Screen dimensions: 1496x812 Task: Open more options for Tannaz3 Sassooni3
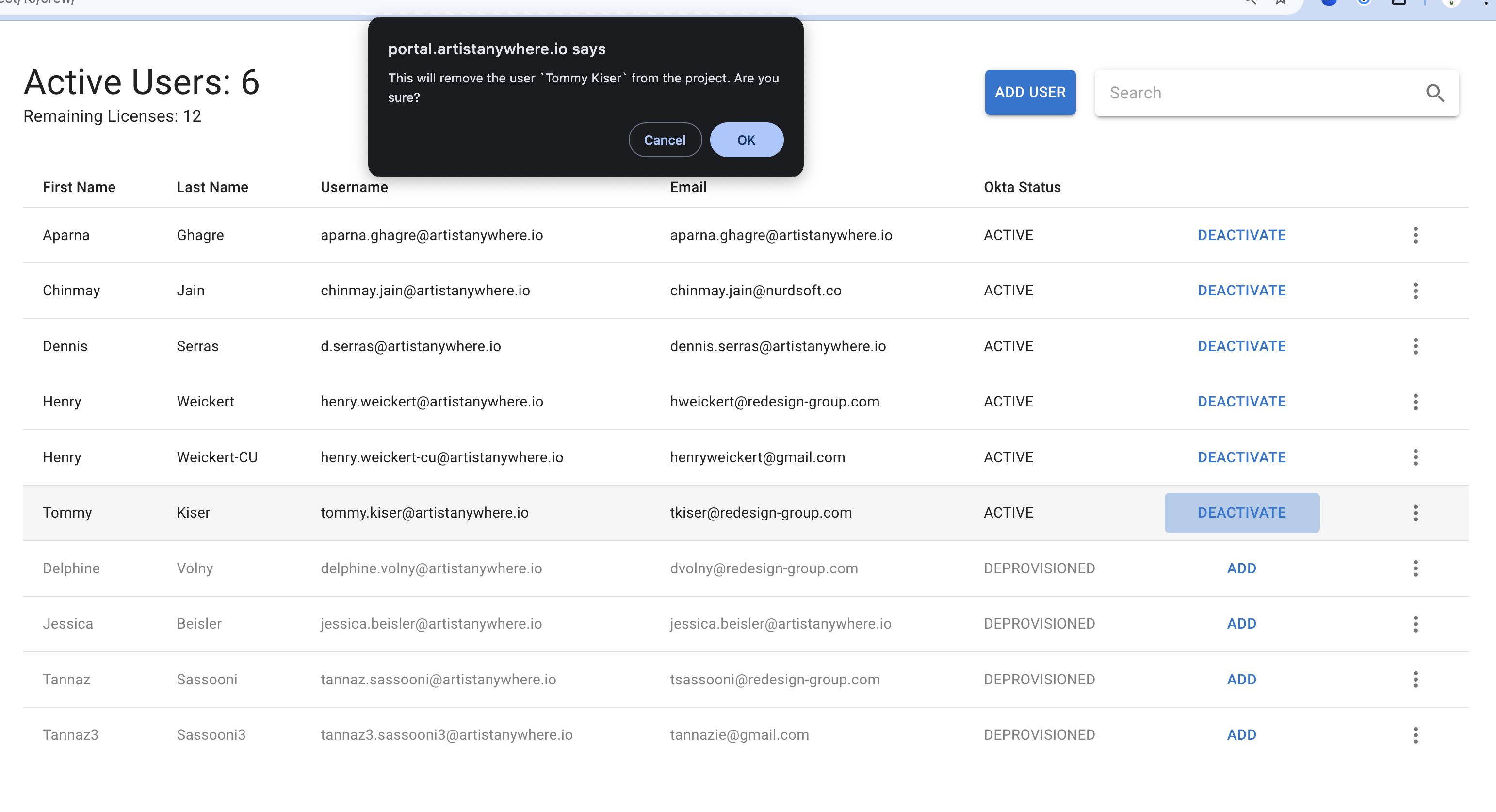[1415, 734]
